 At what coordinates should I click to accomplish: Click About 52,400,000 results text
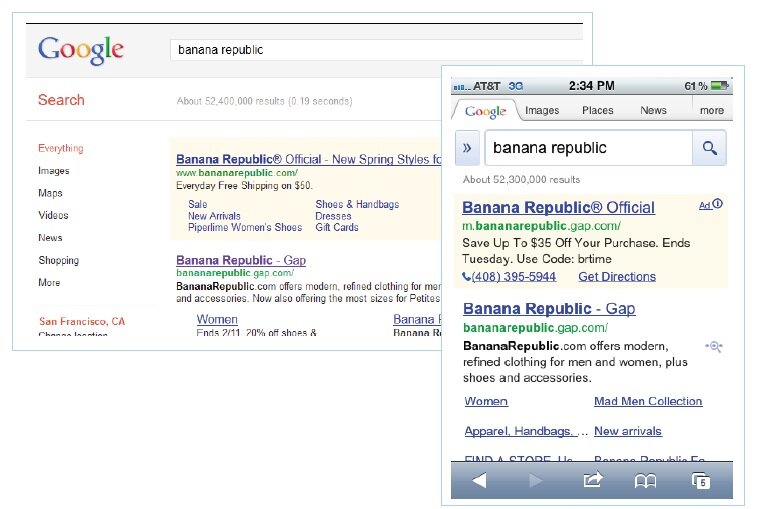pos(264,102)
